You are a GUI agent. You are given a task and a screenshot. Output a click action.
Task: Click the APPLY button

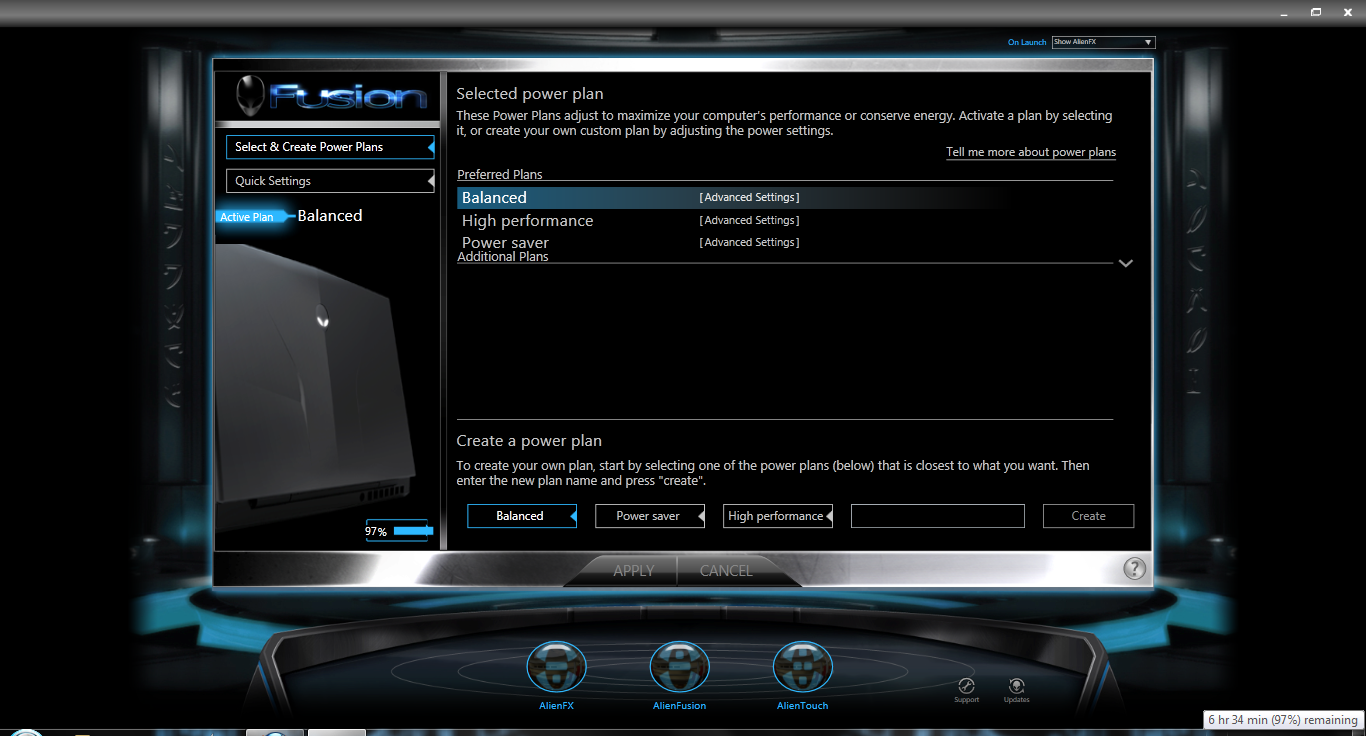pyautogui.click(x=633, y=571)
